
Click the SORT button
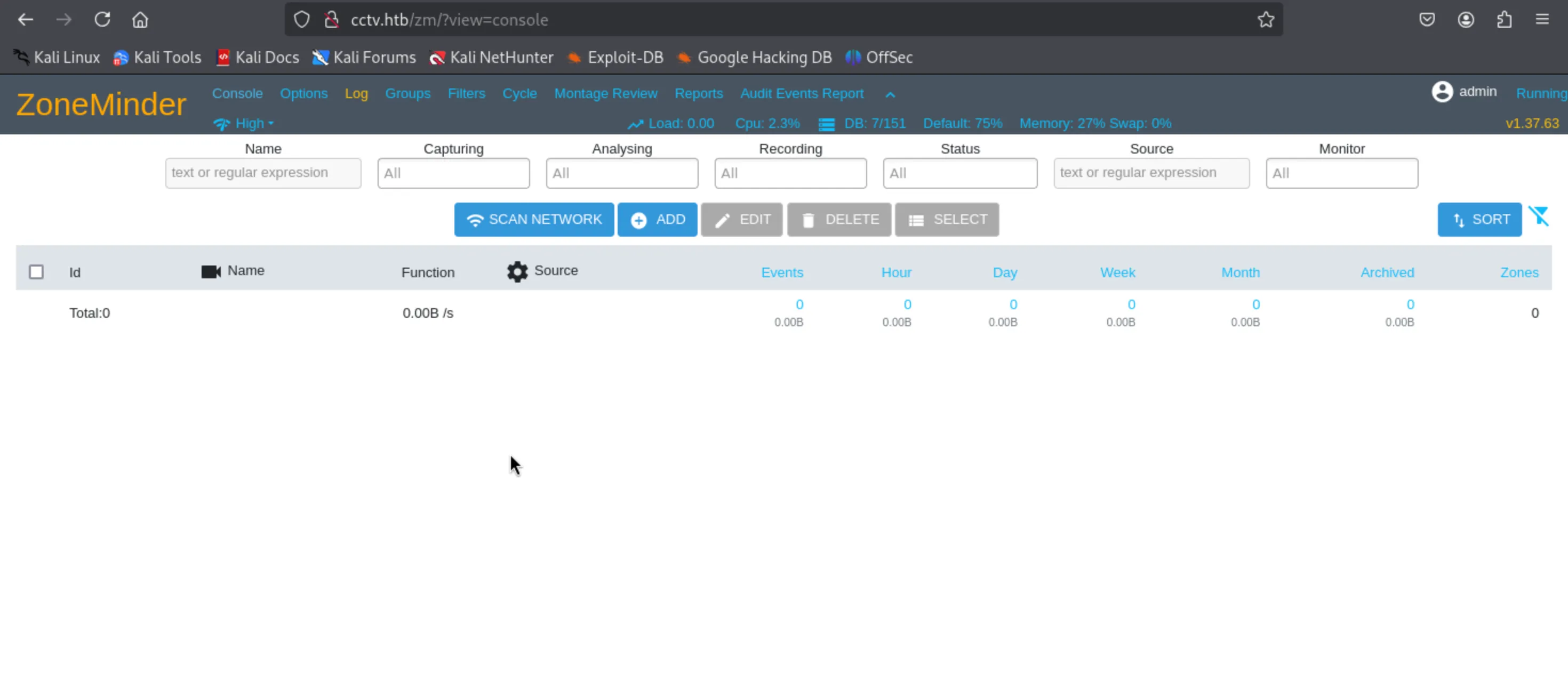(x=1479, y=220)
